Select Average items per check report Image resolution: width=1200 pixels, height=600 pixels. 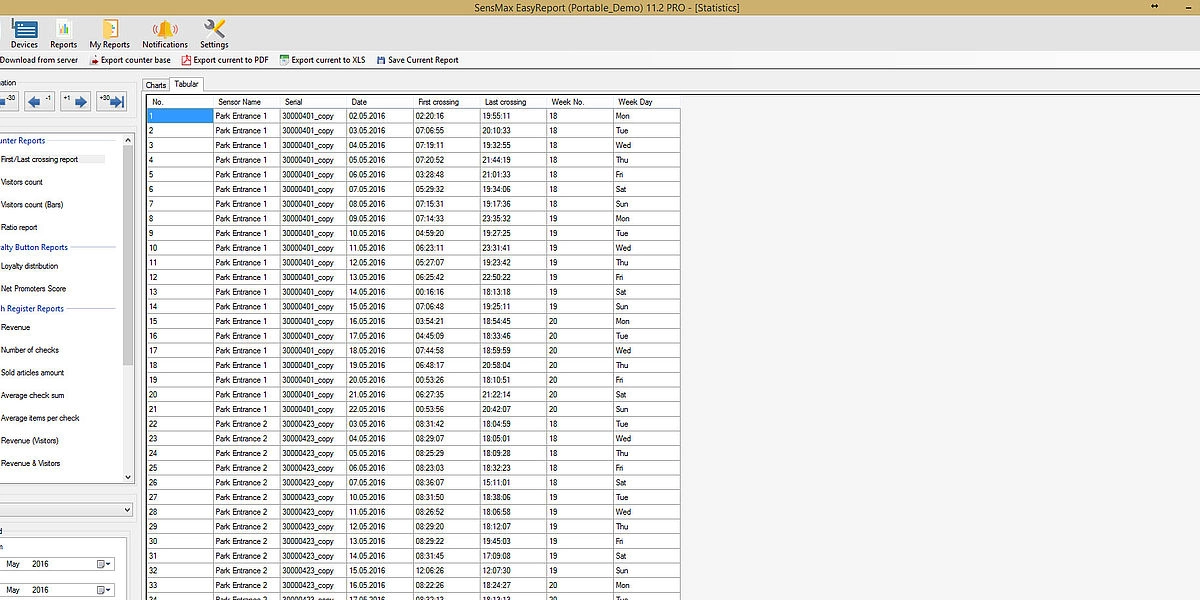41,418
